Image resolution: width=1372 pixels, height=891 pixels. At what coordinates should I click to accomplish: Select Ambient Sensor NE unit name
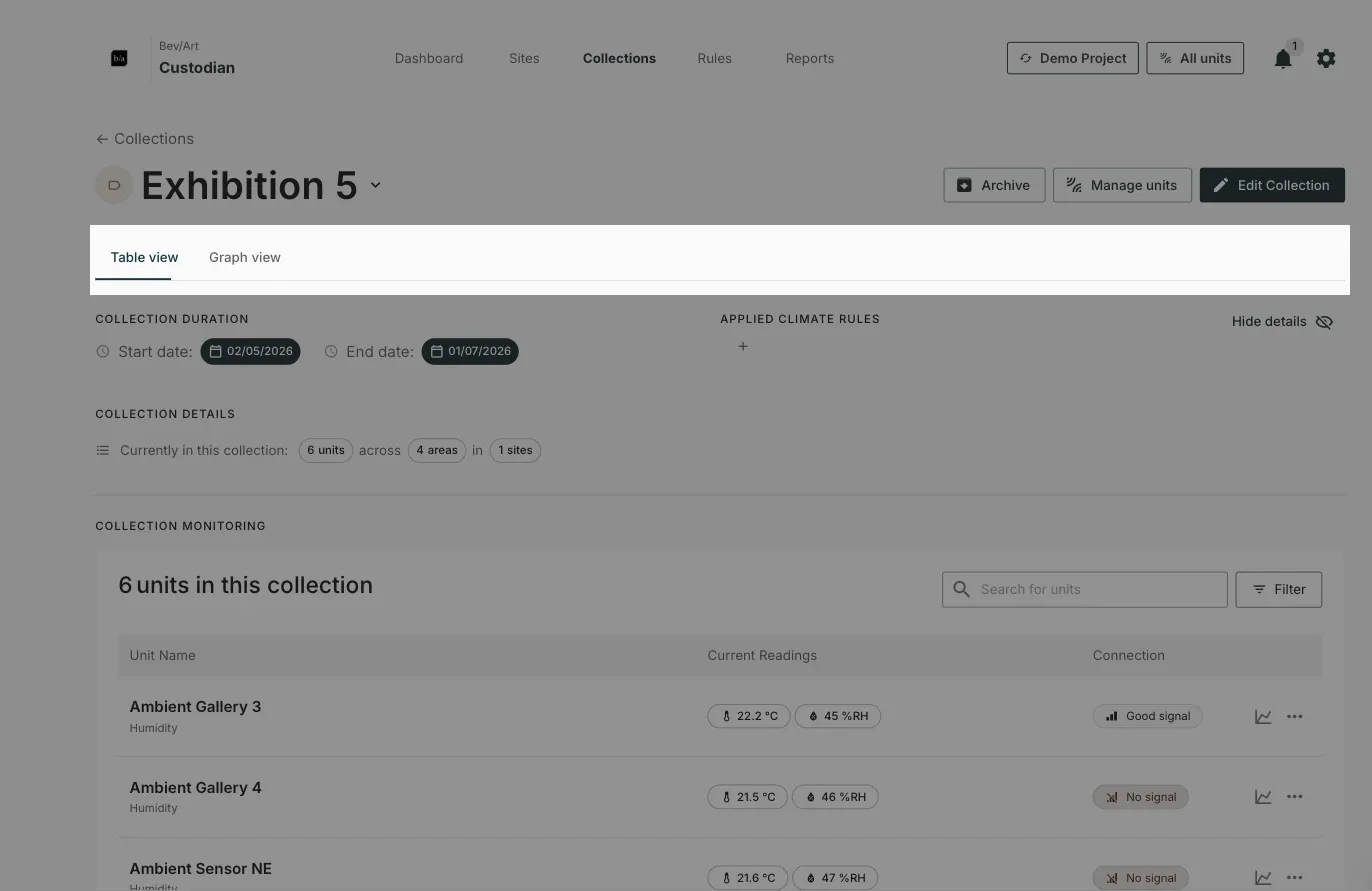coord(200,869)
